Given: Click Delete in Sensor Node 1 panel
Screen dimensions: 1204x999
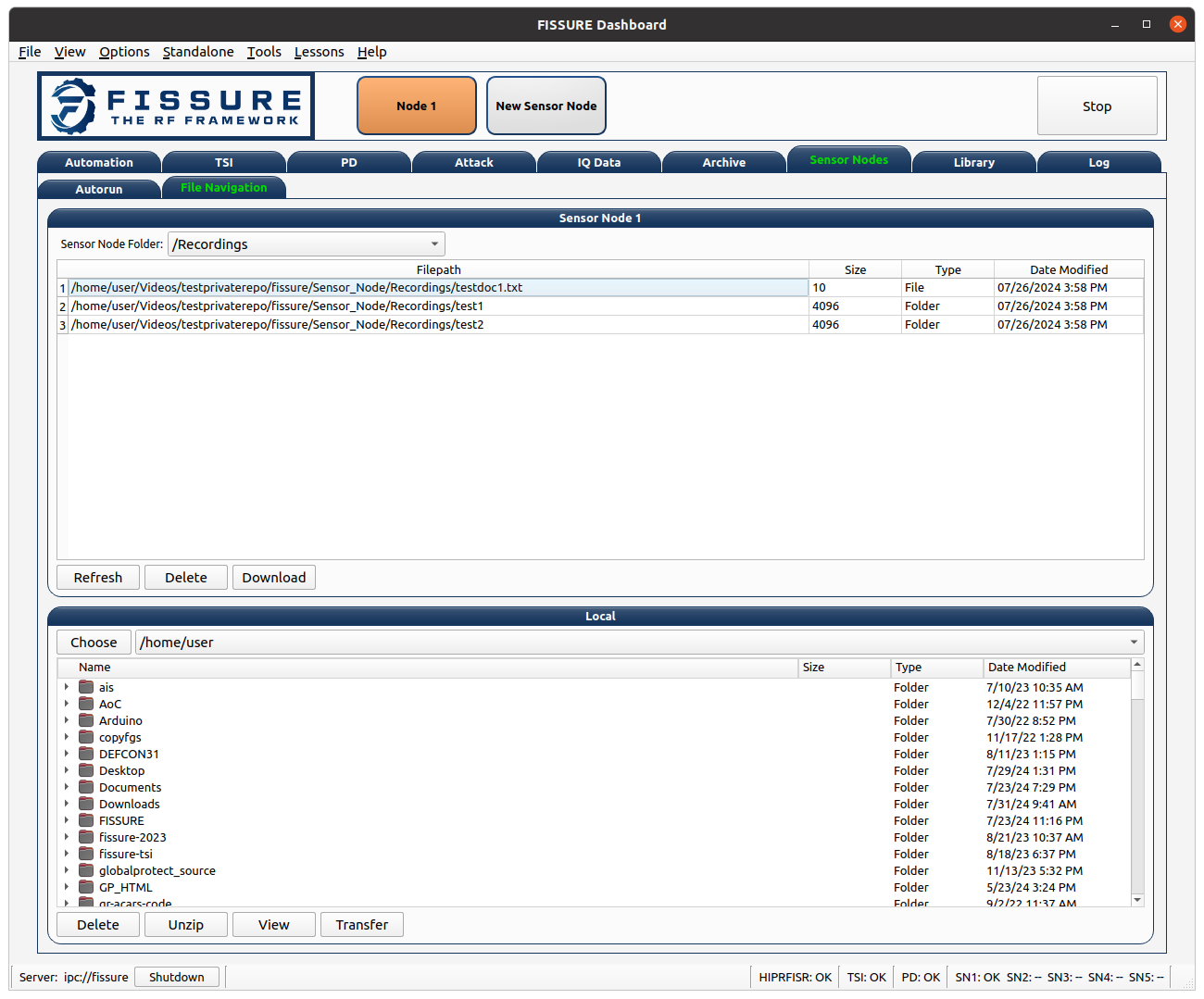Looking at the screenshot, I should 186,578.
